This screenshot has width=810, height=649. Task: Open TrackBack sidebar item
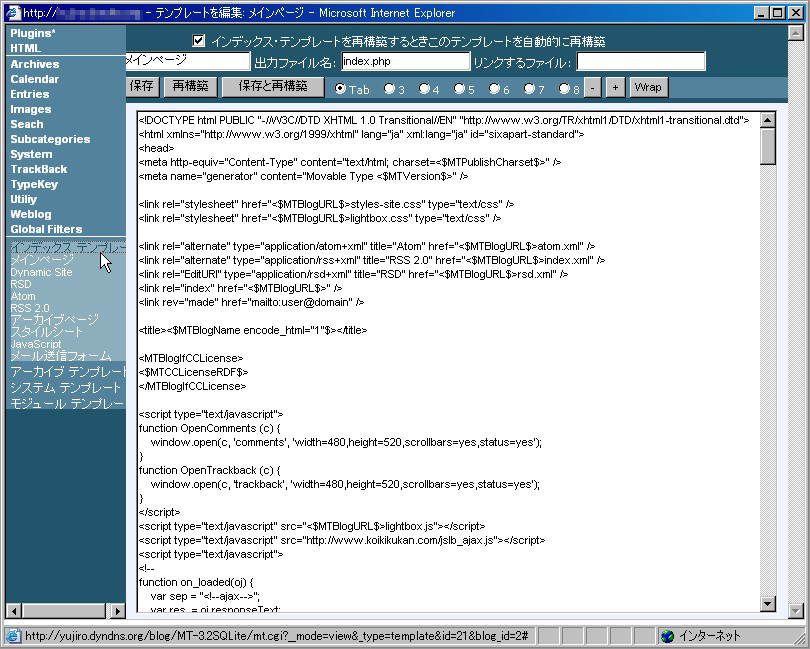39,169
